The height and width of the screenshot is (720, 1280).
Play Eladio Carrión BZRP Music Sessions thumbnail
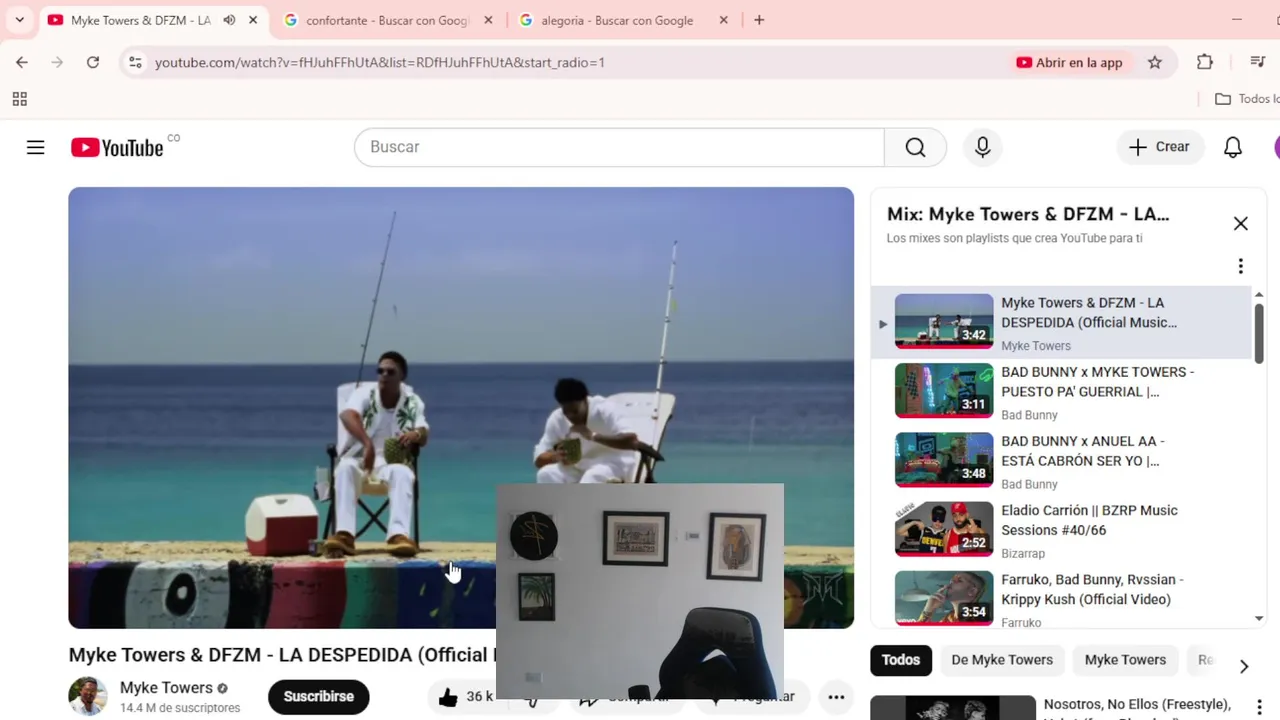[x=944, y=529]
